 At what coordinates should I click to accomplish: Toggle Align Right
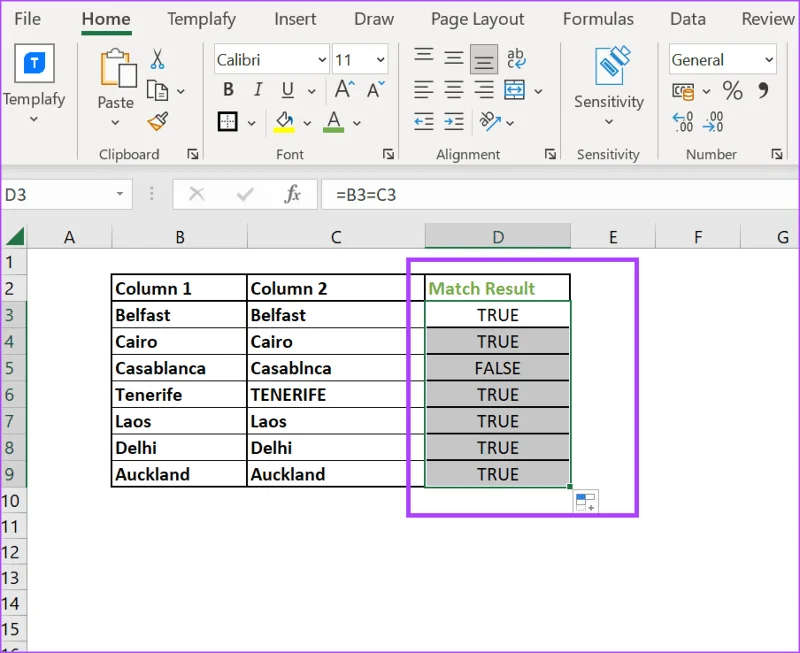[484, 90]
